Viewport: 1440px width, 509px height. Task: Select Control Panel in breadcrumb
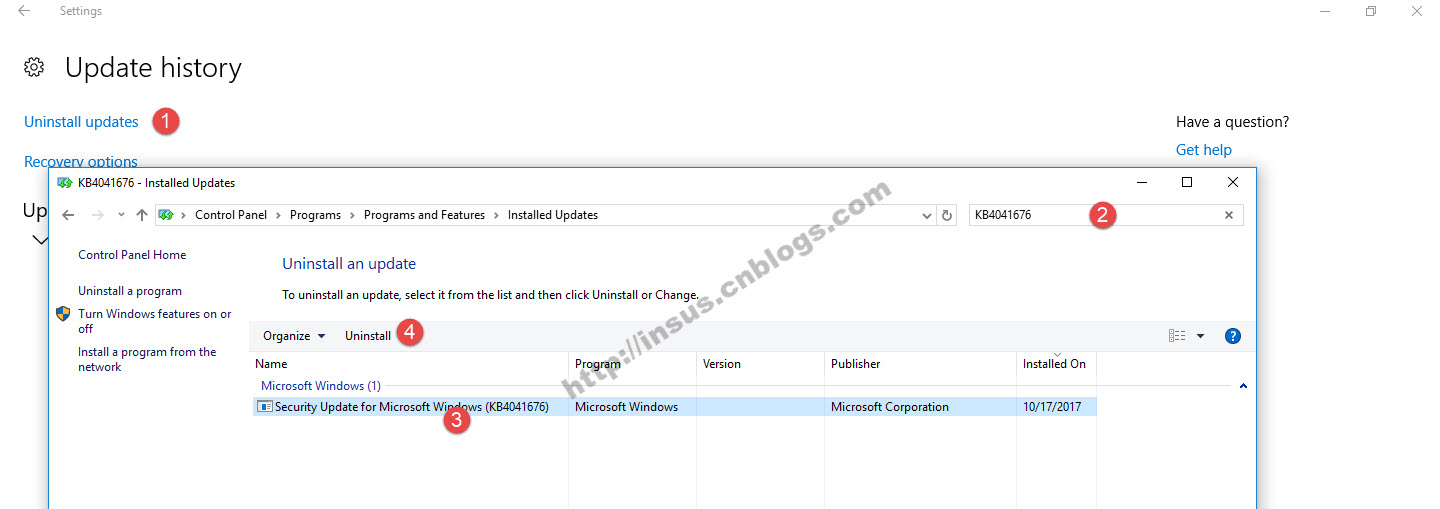[231, 215]
